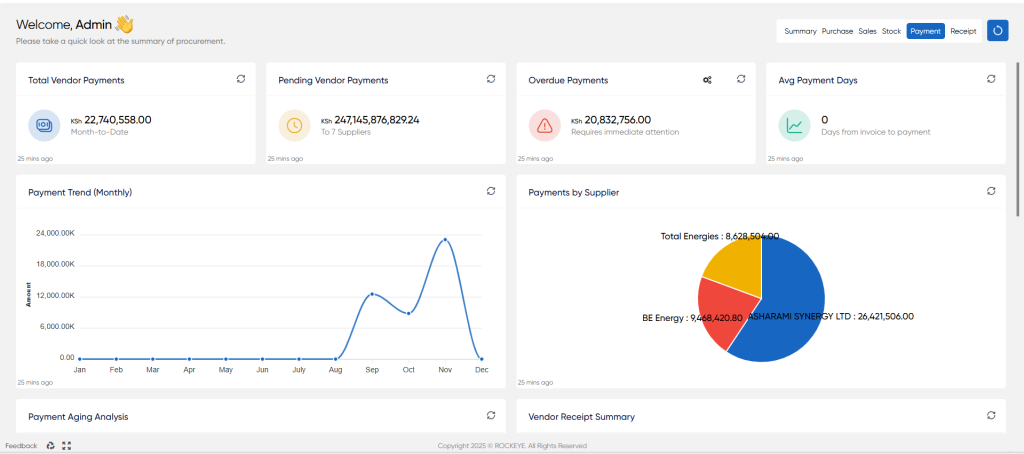Refresh the Payment Aging Analysis panel
The height and width of the screenshot is (454, 1024).
tap(491, 415)
